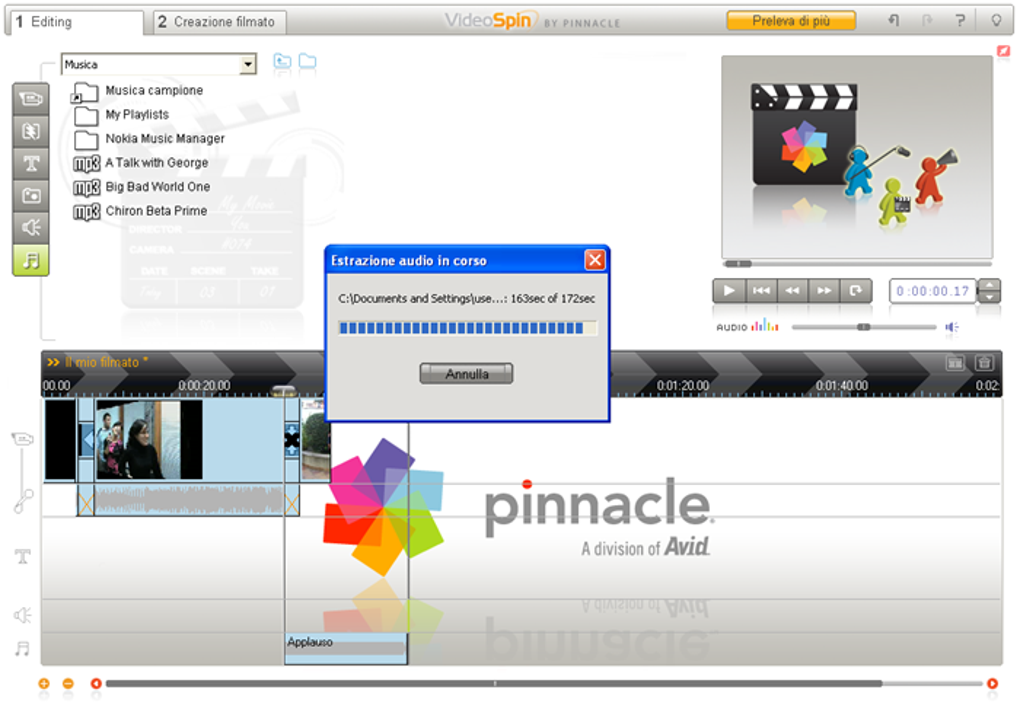Open Help question mark icon

click(x=960, y=21)
